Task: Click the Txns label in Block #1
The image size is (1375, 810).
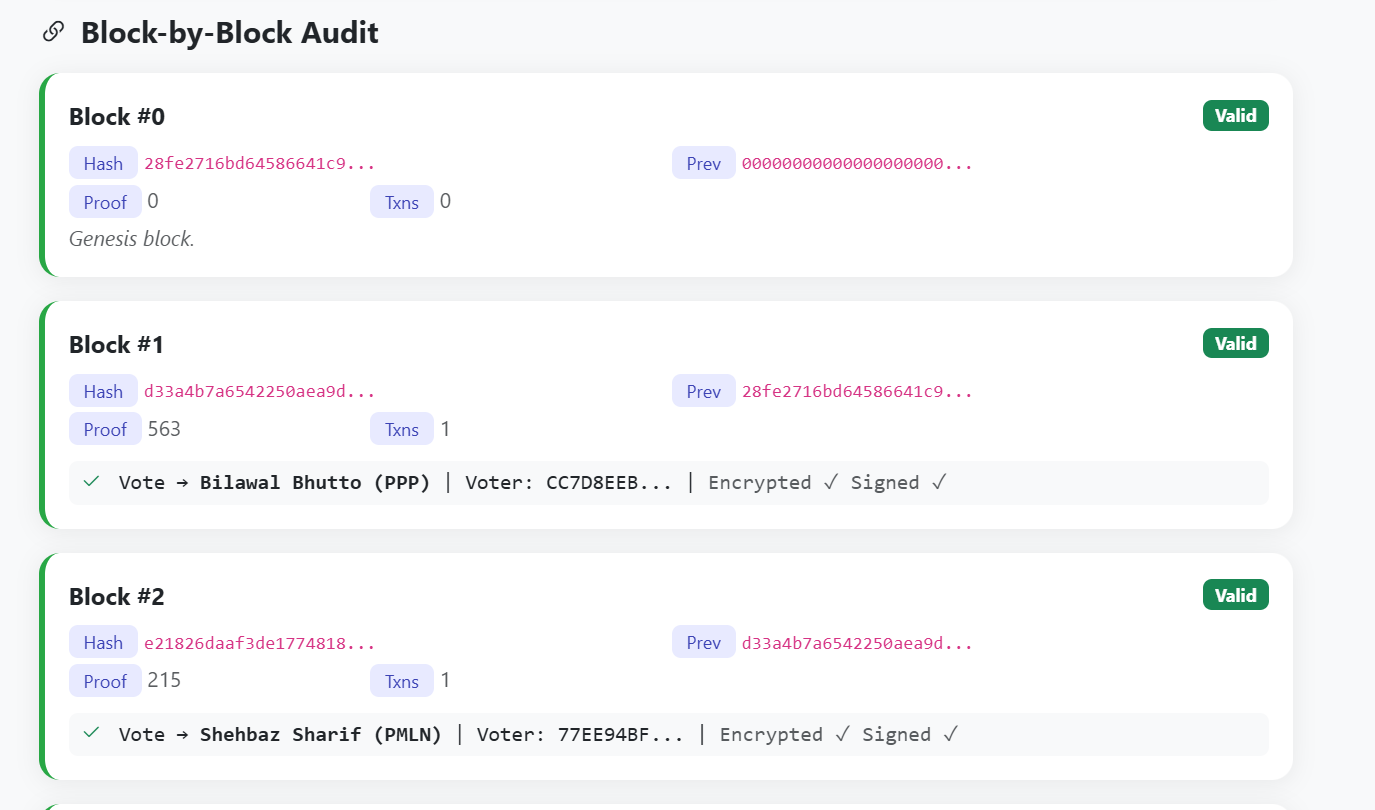Action: (x=402, y=430)
